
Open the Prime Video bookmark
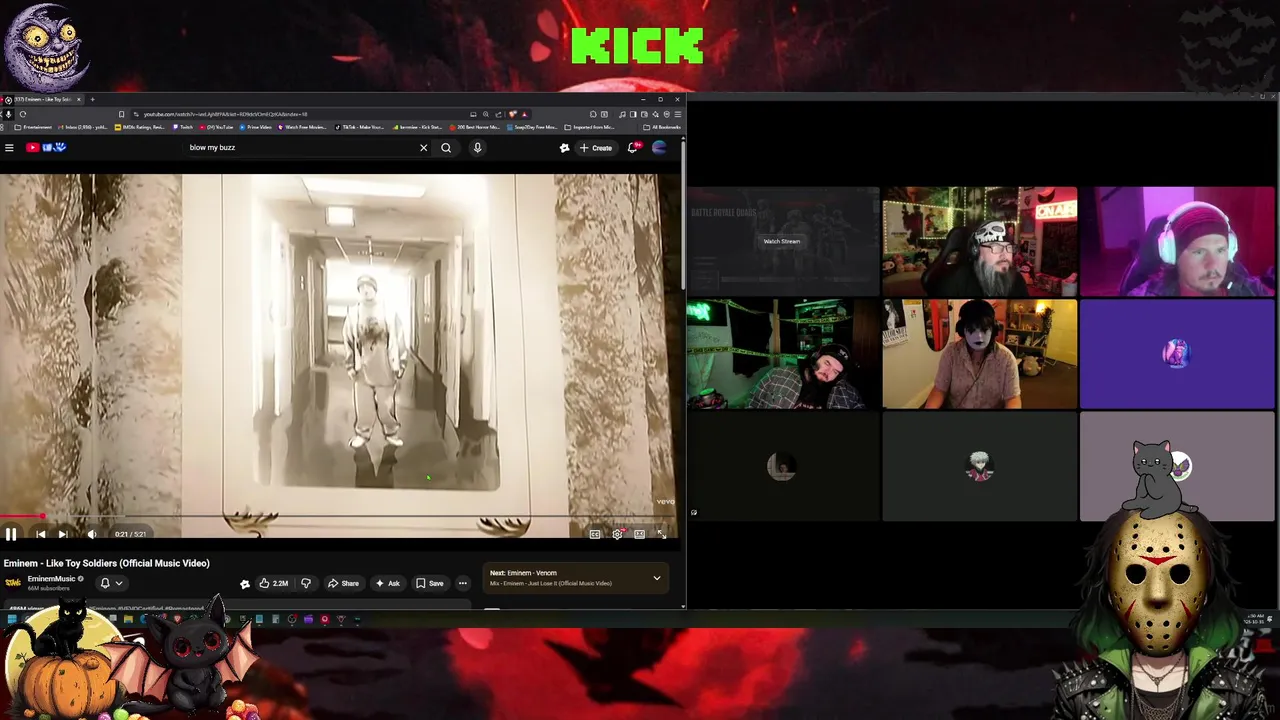pos(256,127)
